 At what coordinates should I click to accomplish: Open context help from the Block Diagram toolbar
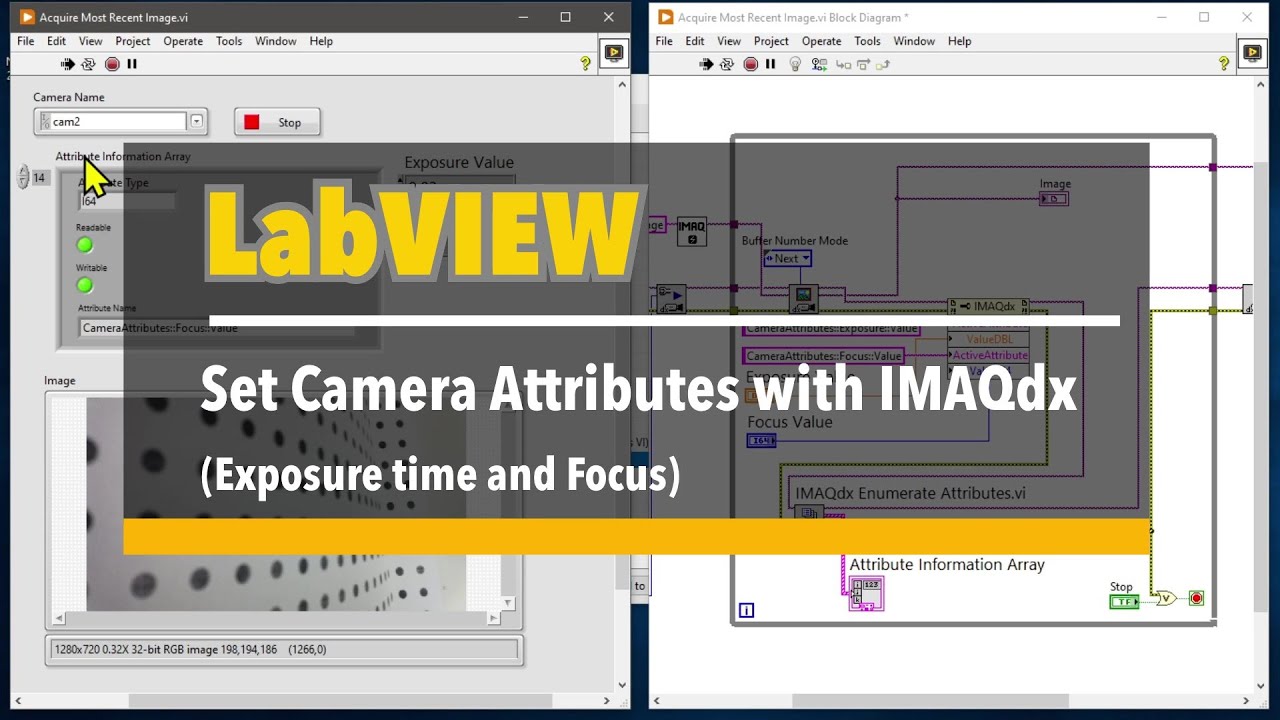1224,63
